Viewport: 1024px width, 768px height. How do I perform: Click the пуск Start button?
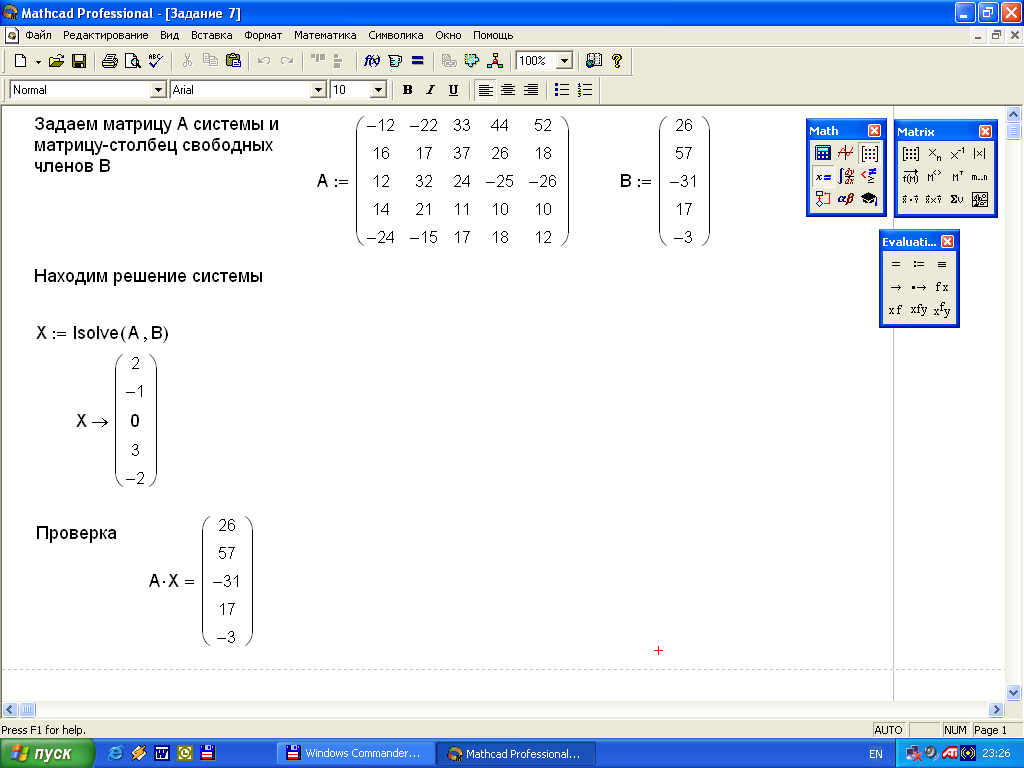point(48,754)
